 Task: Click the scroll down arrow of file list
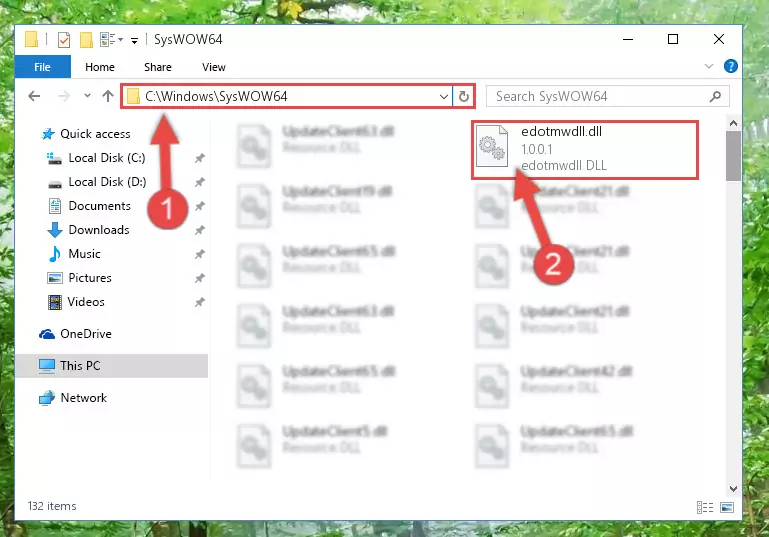733,488
